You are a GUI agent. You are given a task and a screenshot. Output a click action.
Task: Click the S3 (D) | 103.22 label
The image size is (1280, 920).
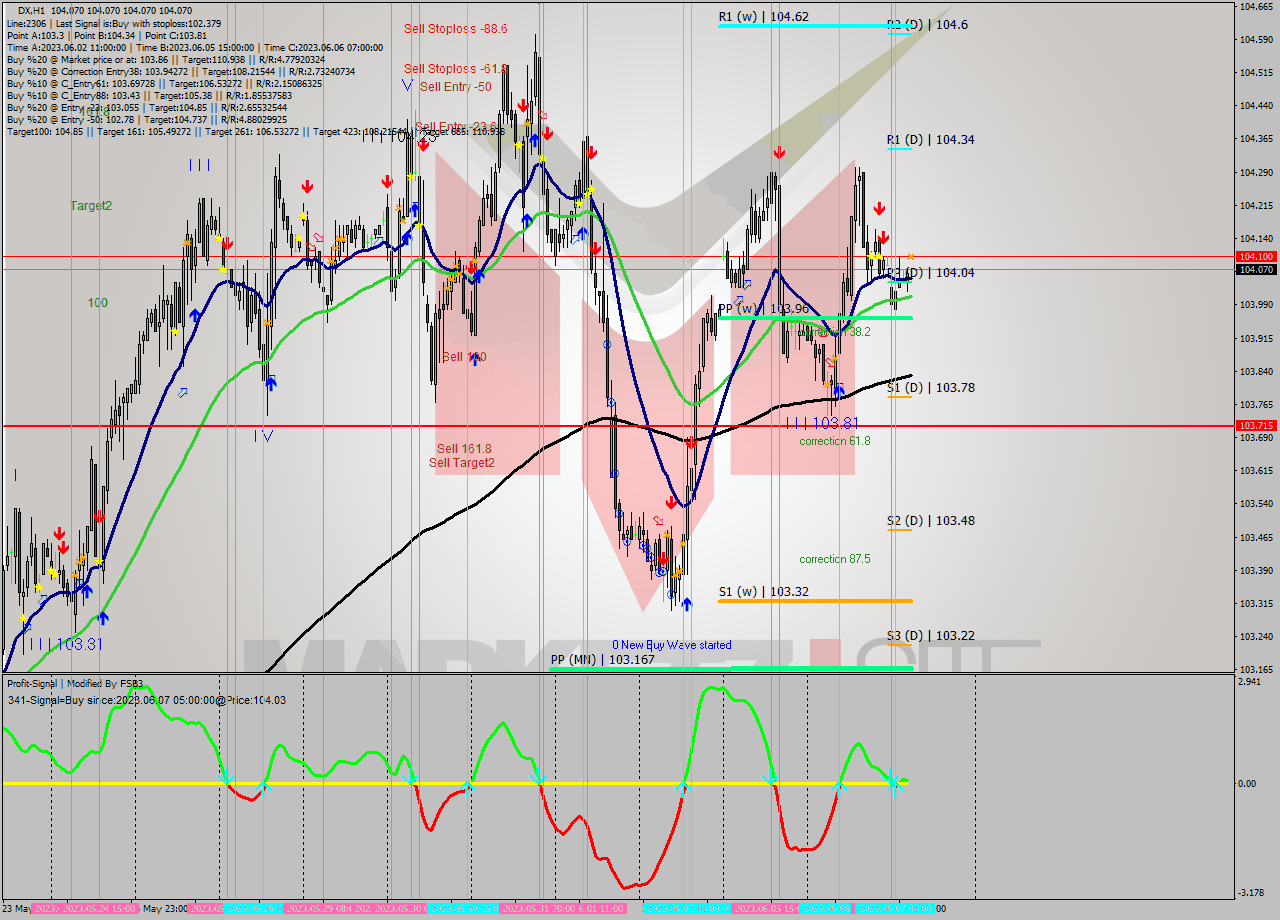click(x=930, y=635)
